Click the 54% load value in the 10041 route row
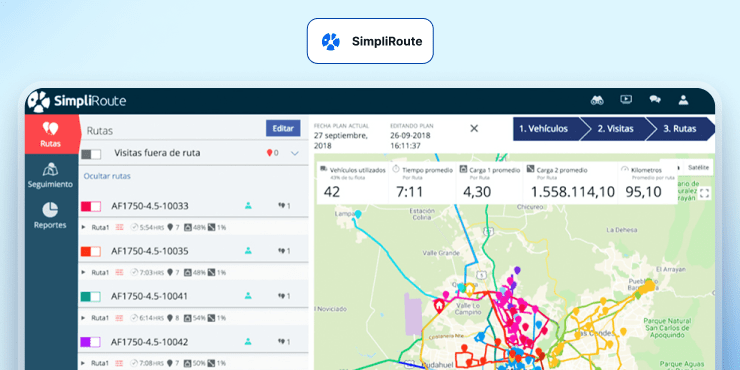 pyautogui.click(x=199, y=318)
